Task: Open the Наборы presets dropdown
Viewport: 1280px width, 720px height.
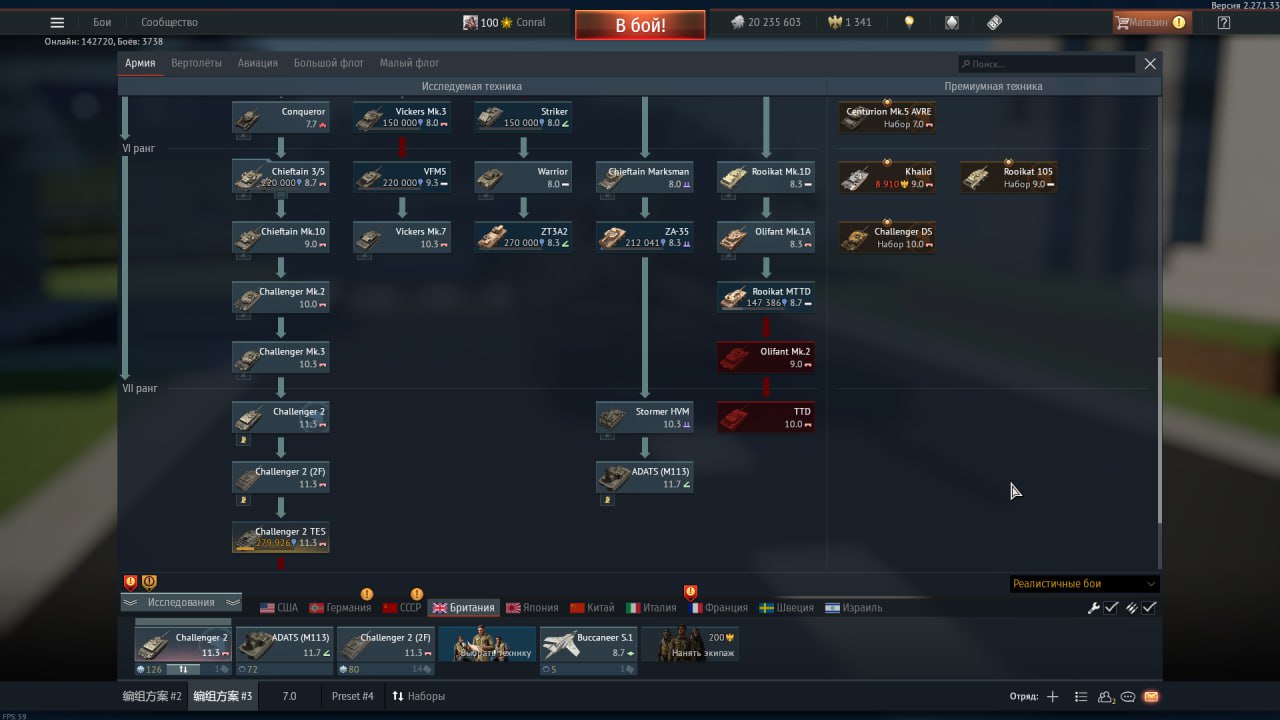Action: [418, 697]
